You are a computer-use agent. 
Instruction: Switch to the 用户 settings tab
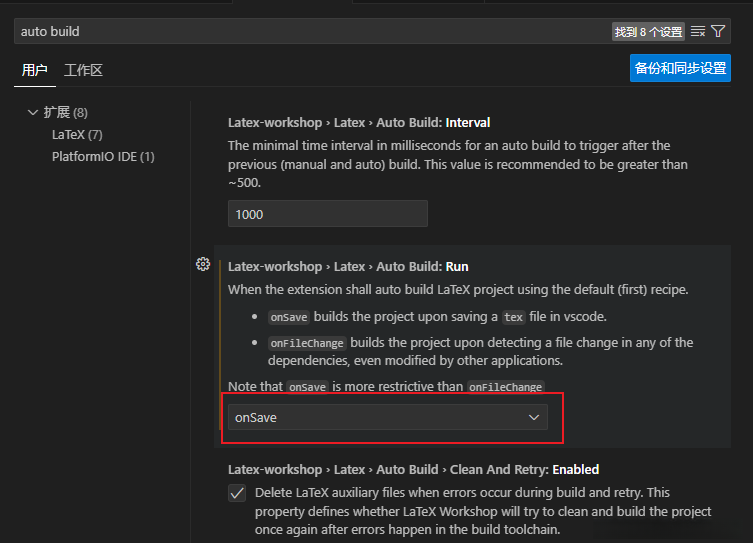point(35,70)
